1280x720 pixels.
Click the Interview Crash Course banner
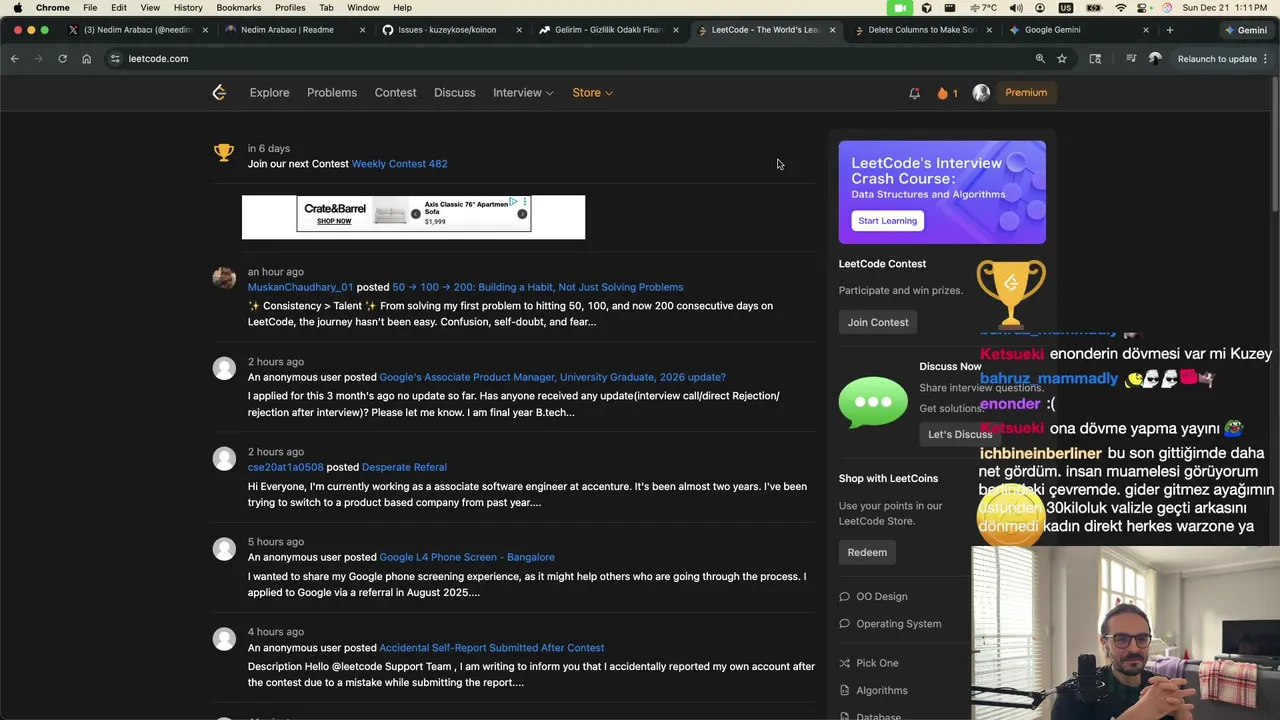click(942, 192)
